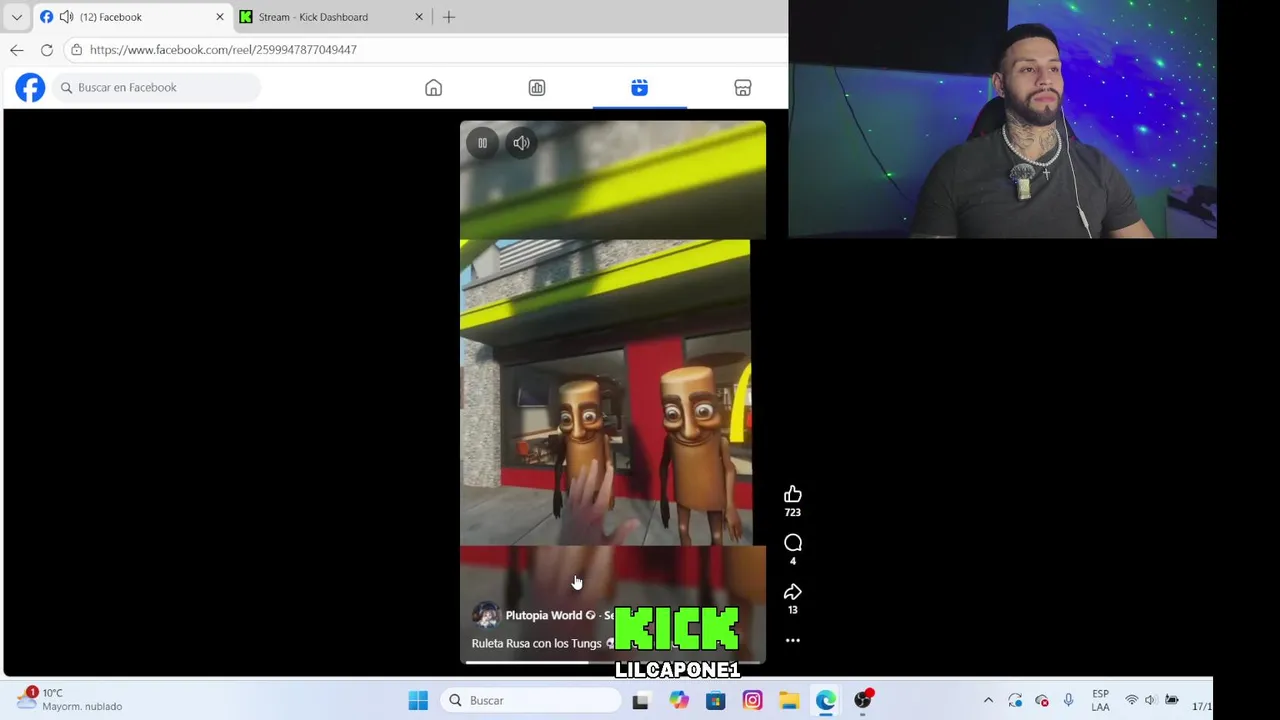Close the Kick Dashboard browser tab
The height and width of the screenshot is (720, 1280).
pos(419,17)
